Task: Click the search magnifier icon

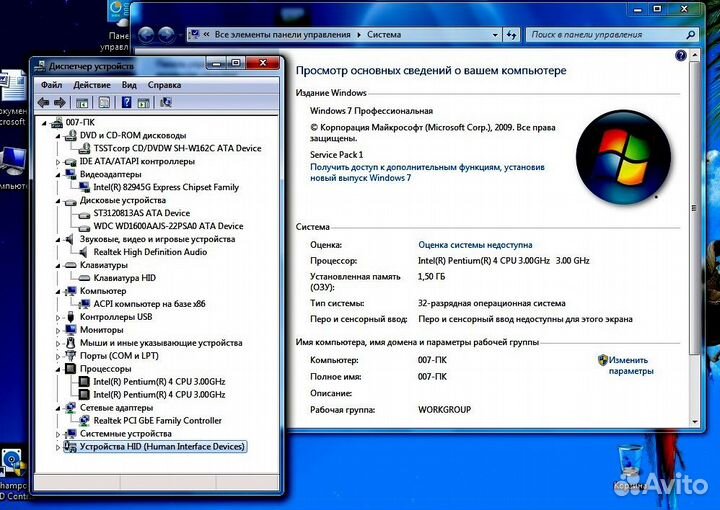Action: click(691, 34)
